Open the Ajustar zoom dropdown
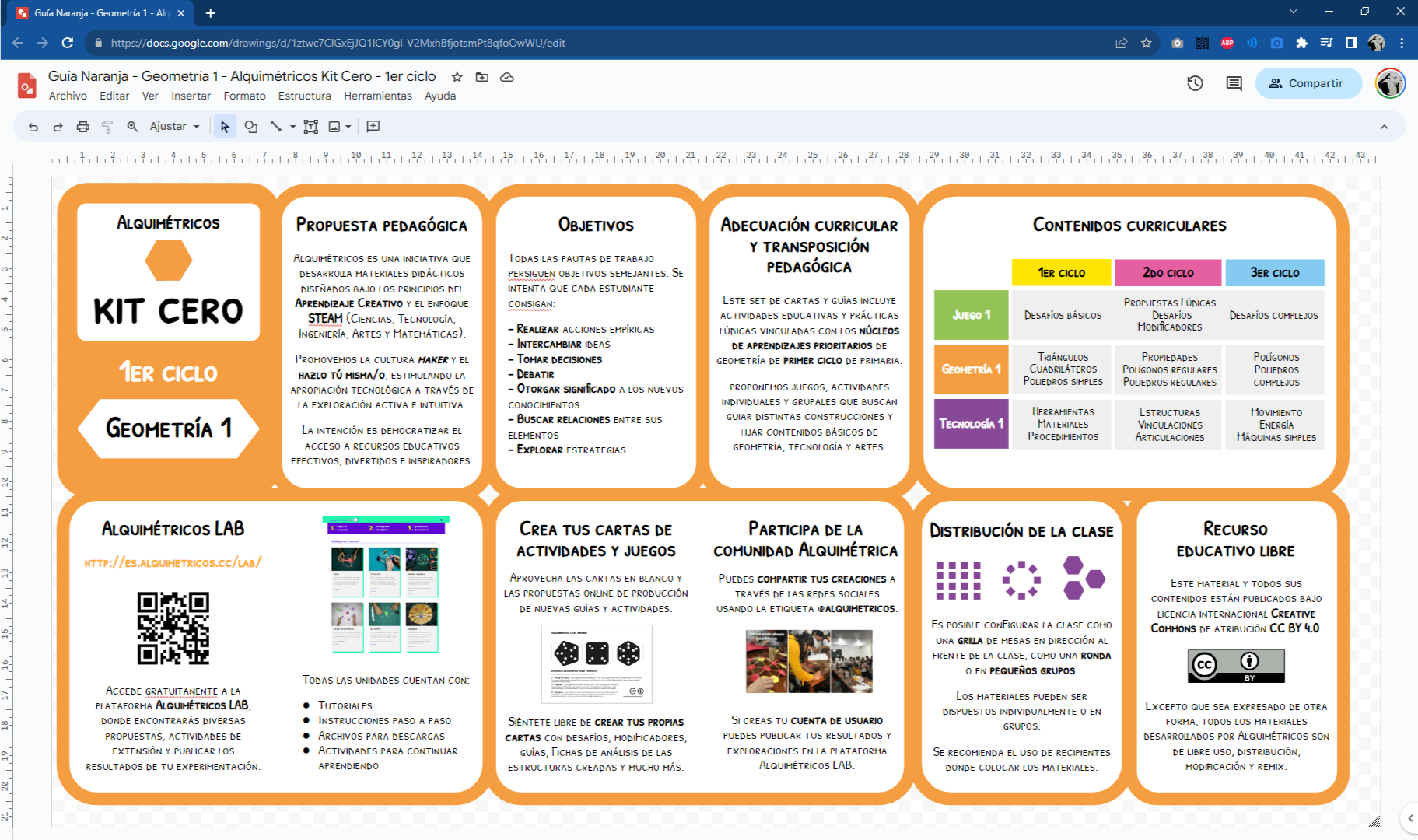This screenshot has height=840, width=1418. [175, 127]
